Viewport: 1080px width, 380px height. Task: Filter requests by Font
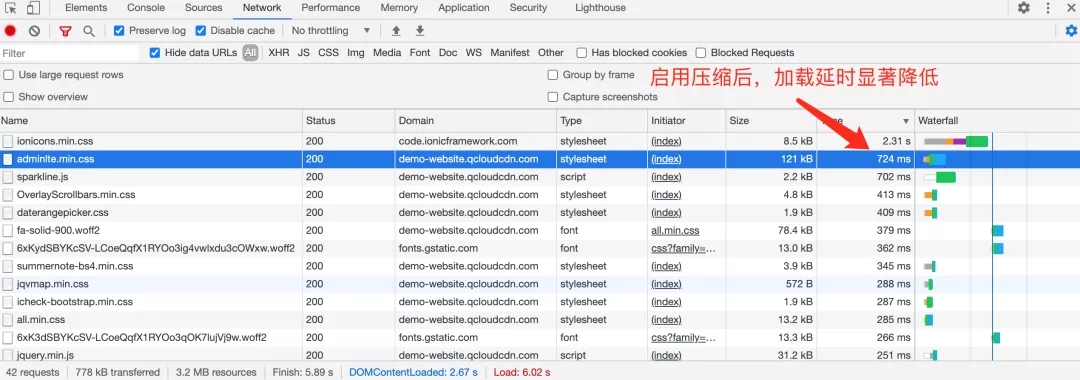[x=420, y=53]
